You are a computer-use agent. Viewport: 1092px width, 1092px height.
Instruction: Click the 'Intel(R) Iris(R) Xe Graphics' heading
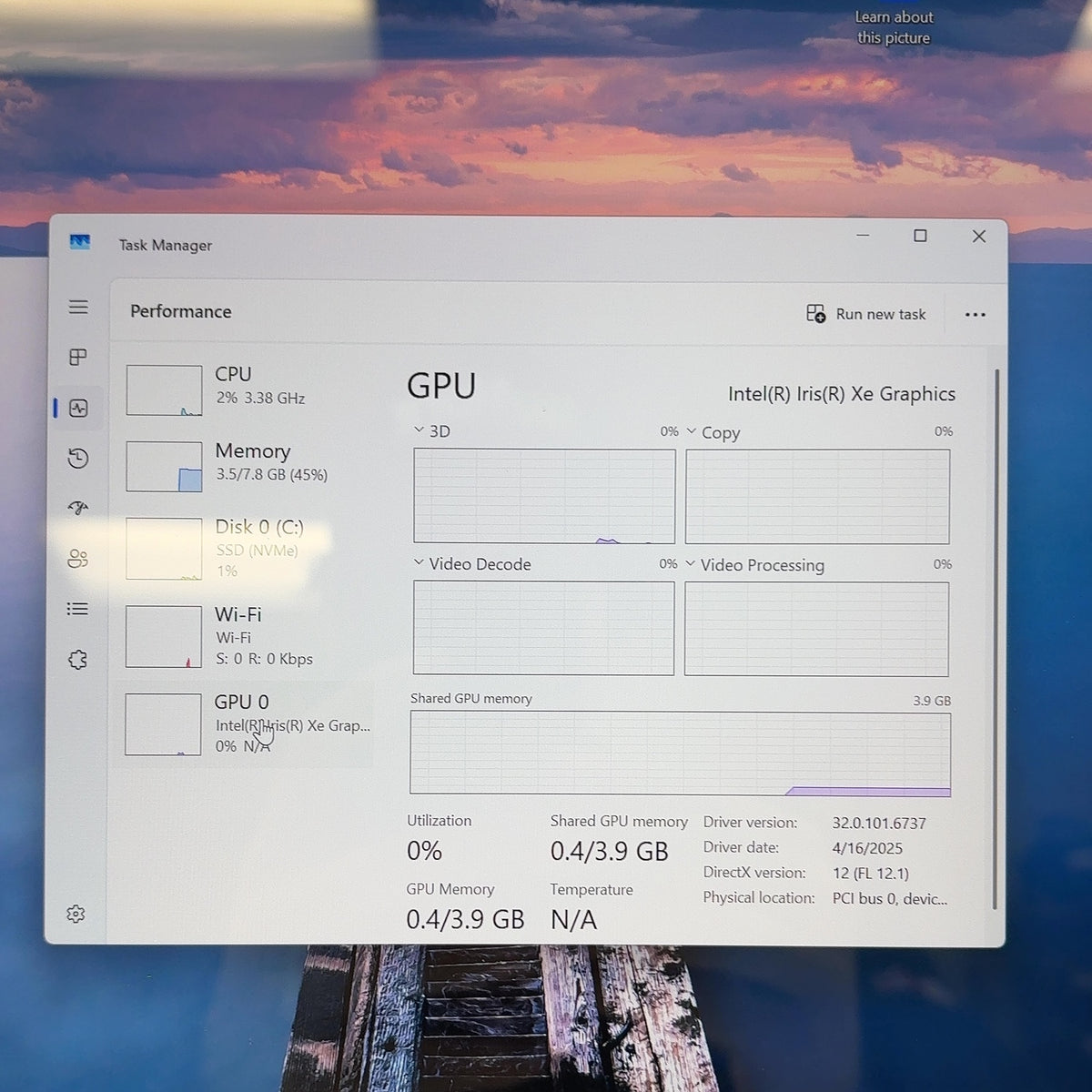842,394
